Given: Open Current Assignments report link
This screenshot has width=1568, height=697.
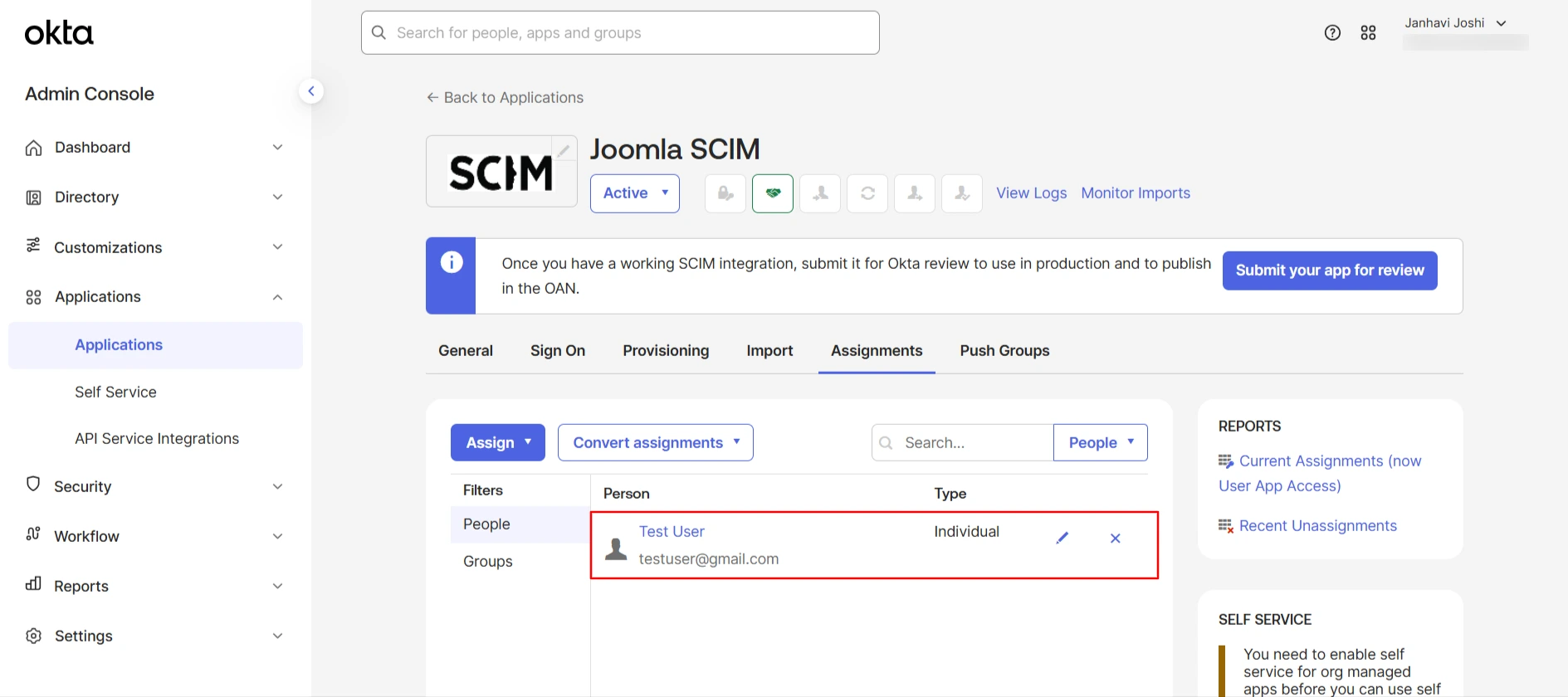Looking at the screenshot, I should click(1320, 473).
